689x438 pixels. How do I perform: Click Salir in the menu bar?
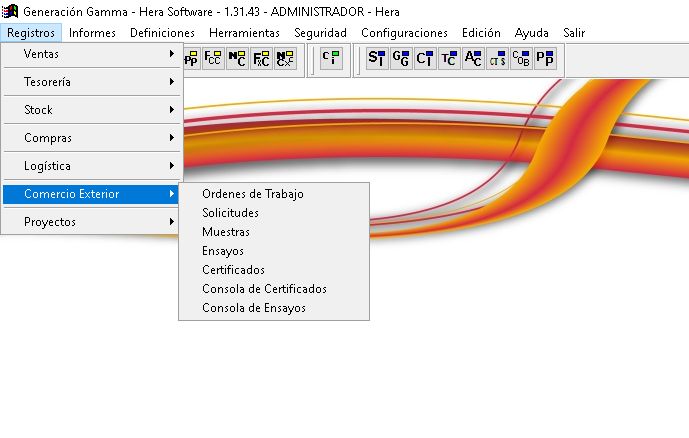pyautogui.click(x=574, y=33)
